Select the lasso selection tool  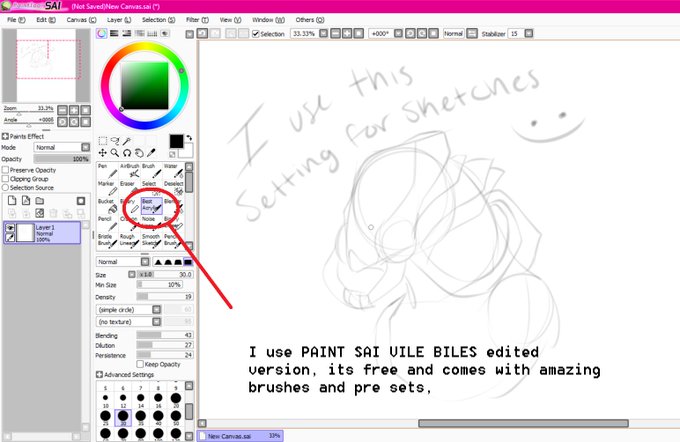pyautogui.click(x=115, y=141)
